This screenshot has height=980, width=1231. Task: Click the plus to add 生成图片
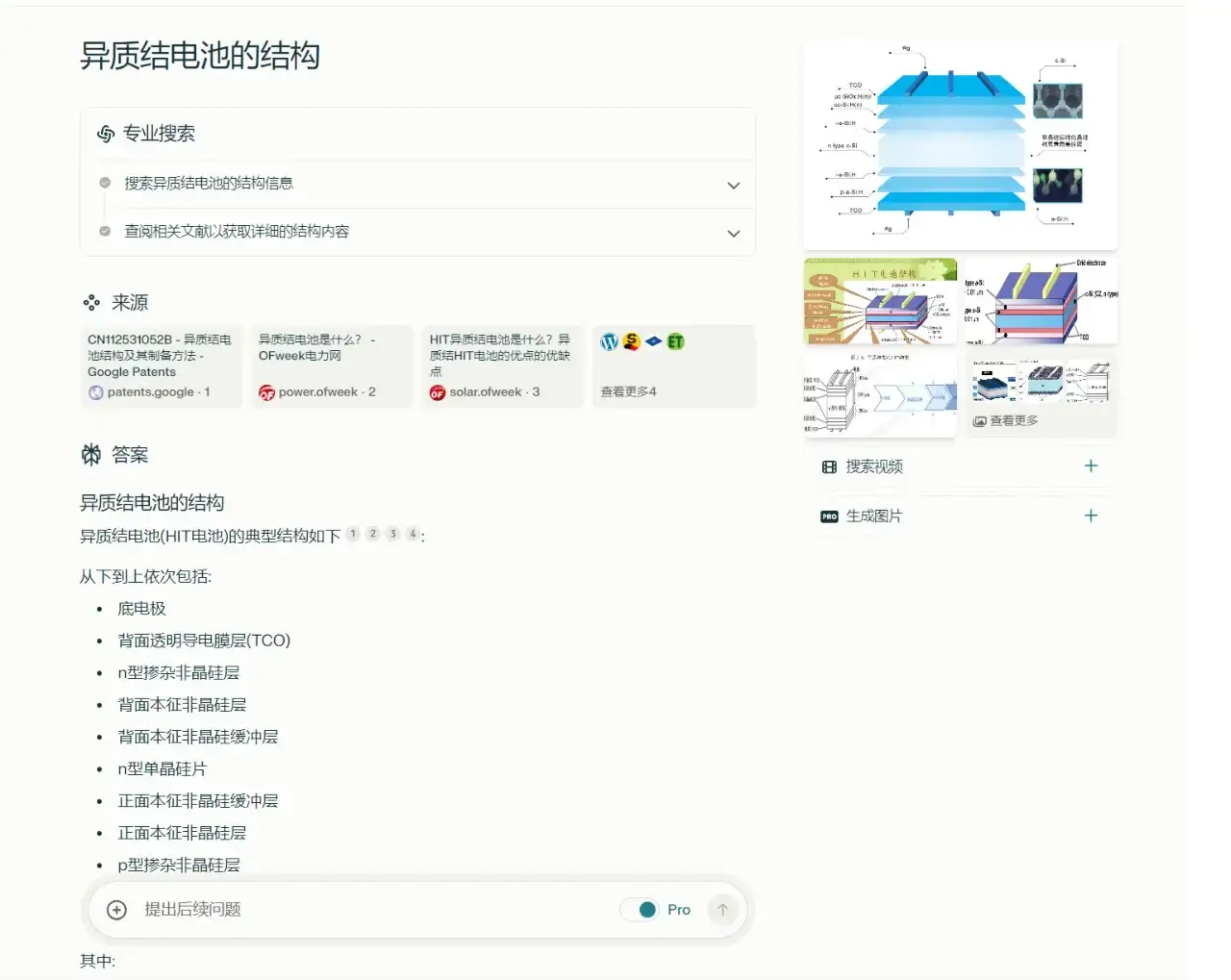[1091, 515]
